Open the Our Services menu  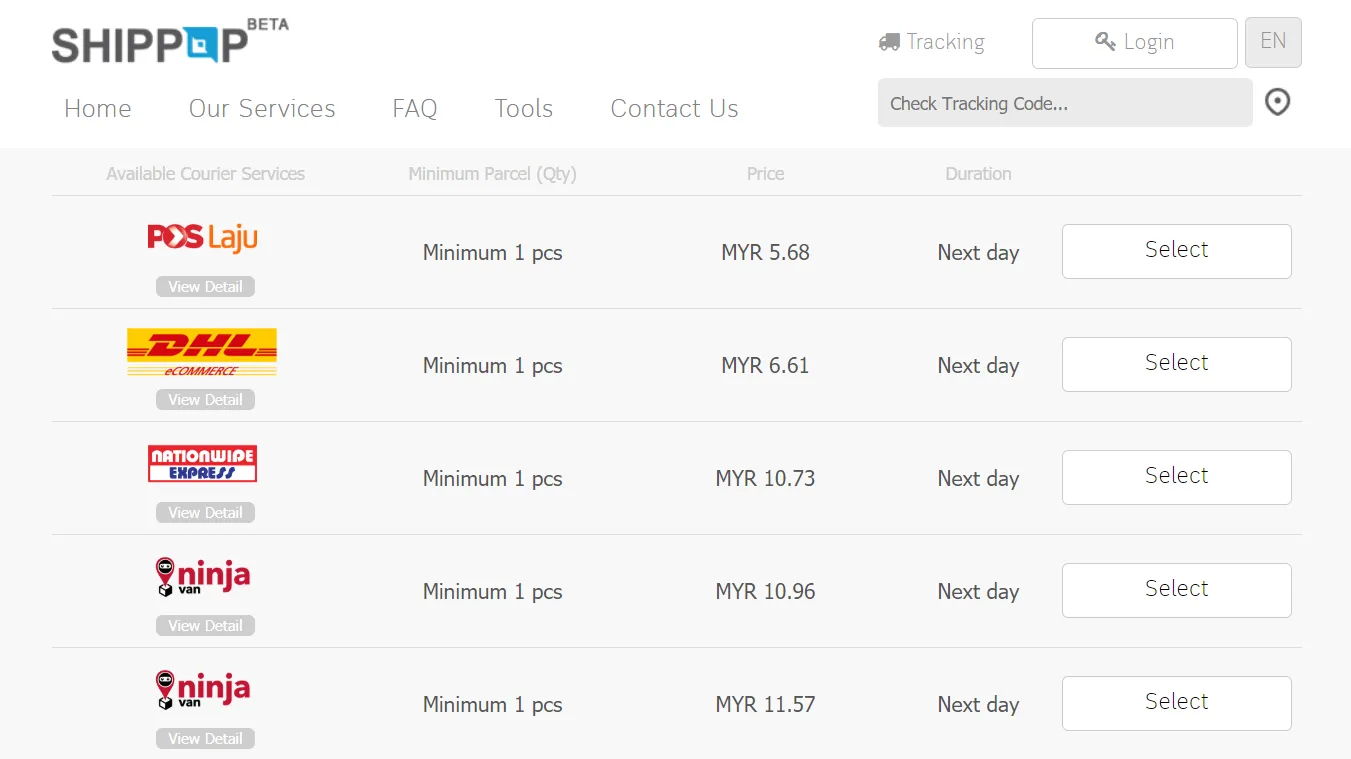coord(262,108)
